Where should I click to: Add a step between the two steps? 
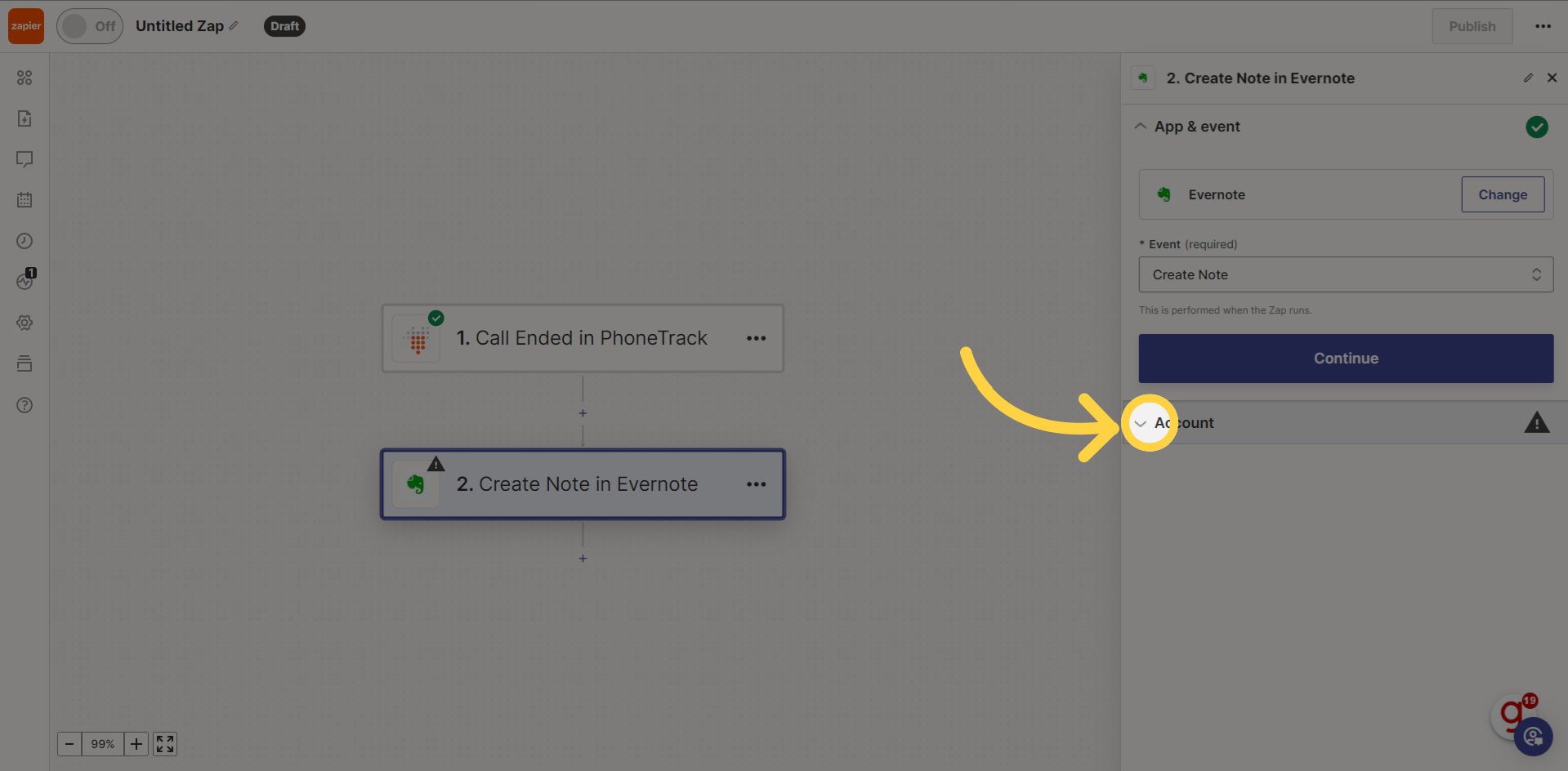point(583,413)
